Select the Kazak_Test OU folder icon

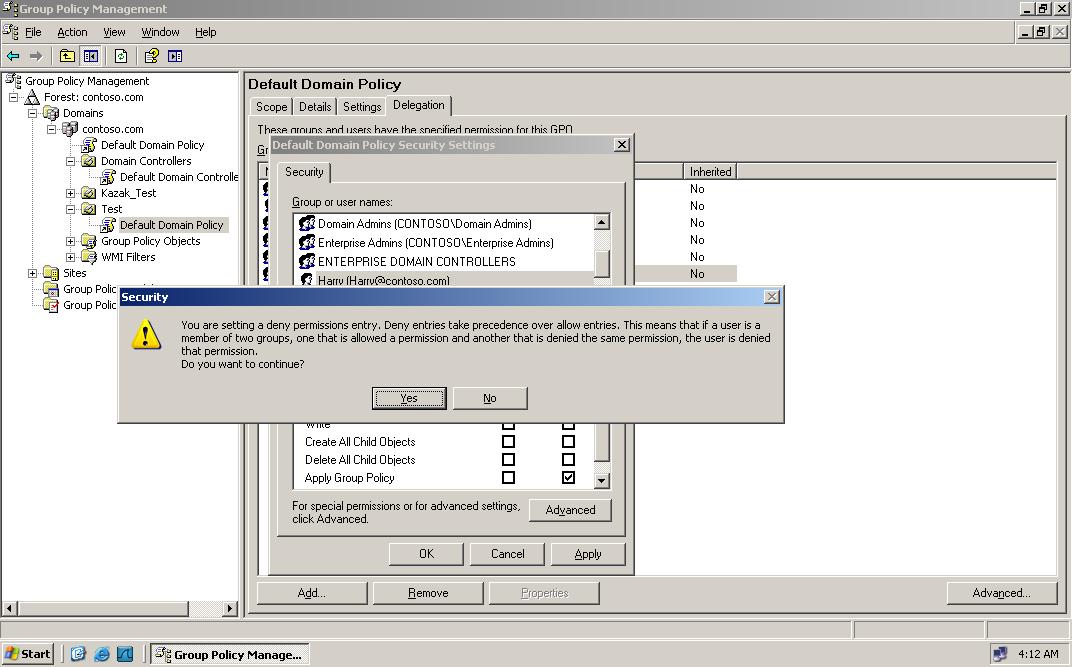[89, 193]
